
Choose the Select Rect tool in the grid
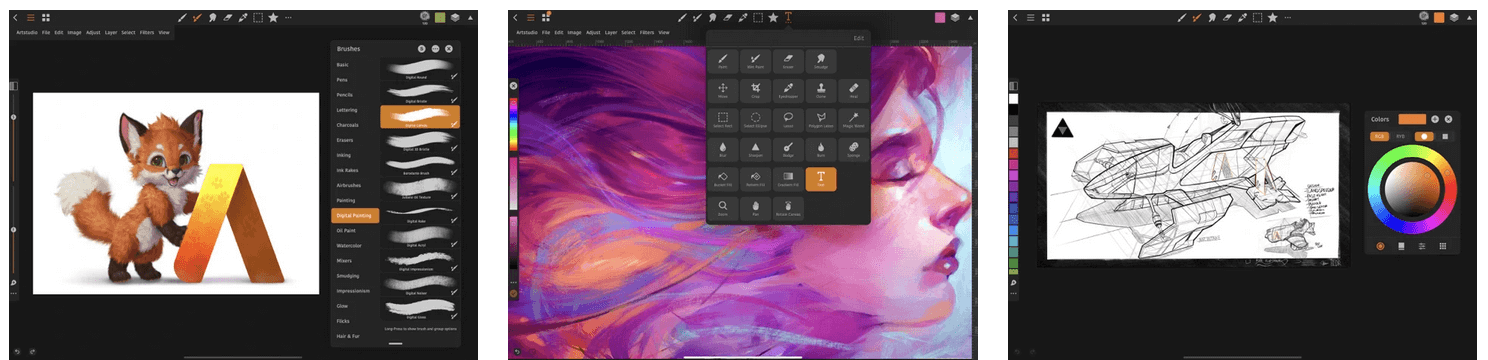coord(722,120)
